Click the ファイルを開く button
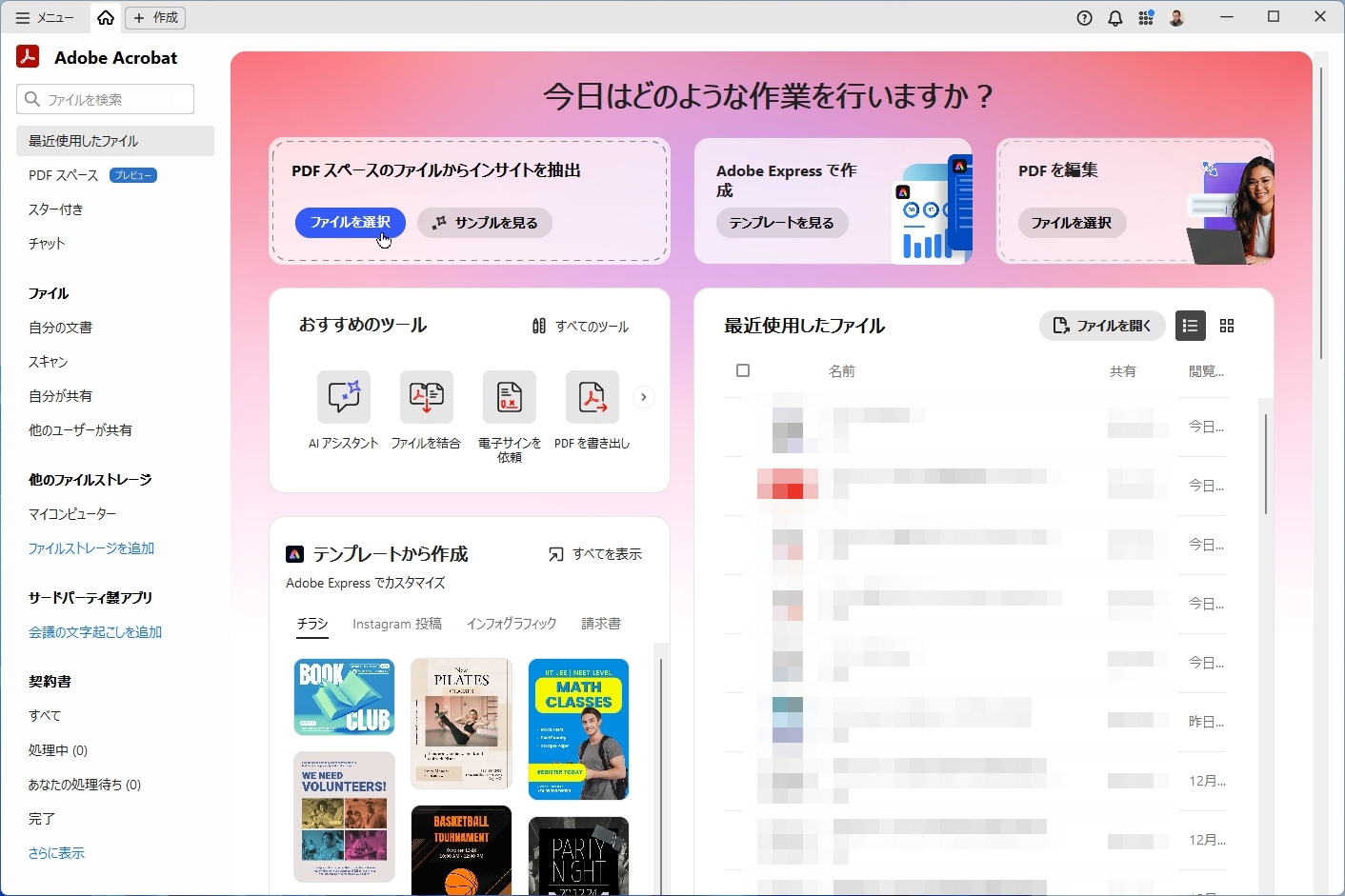 click(x=1102, y=326)
